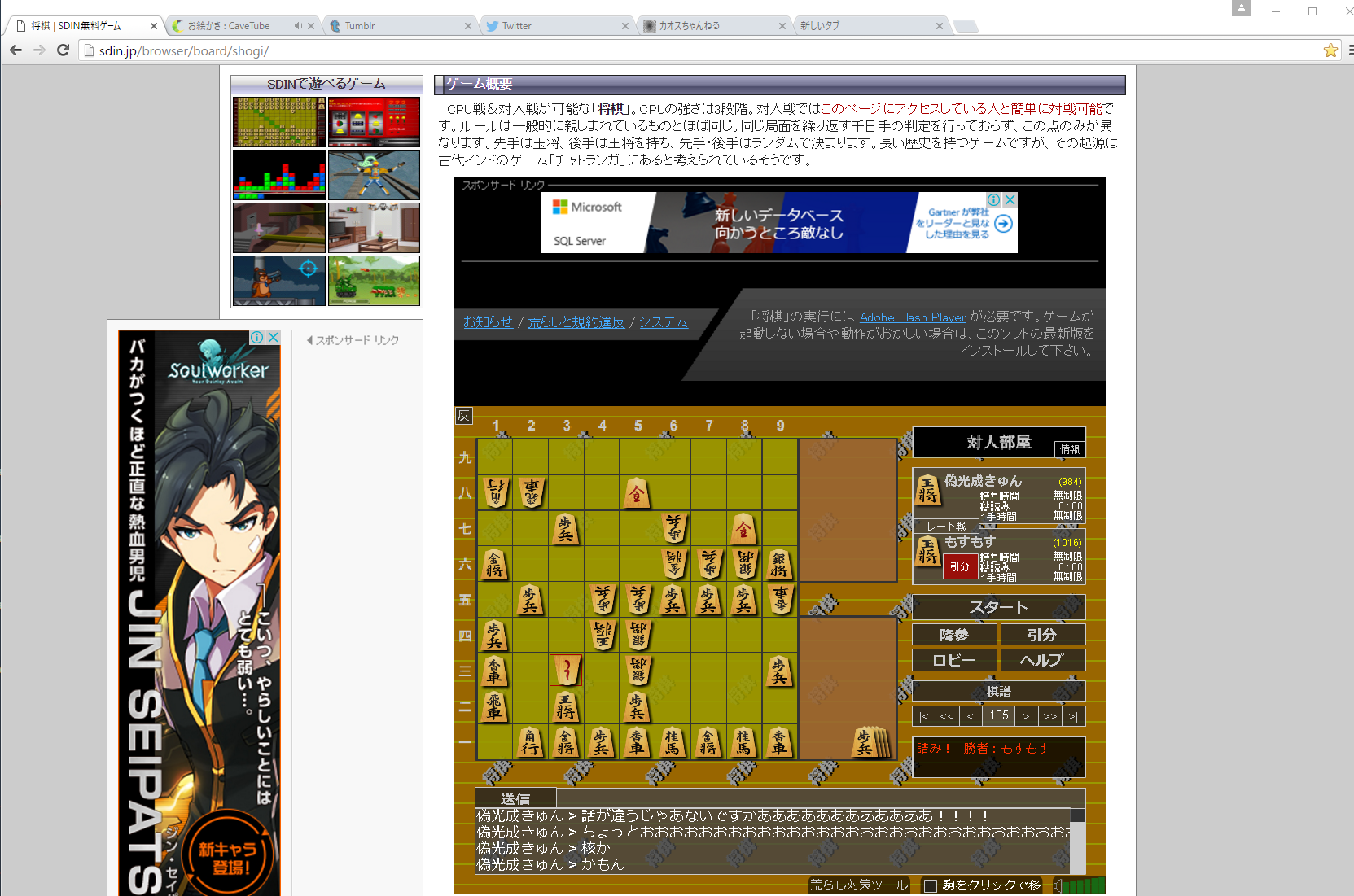This screenshot has width=1354, height=896.
Task: Open the living room escape game thumbnail
Action: click(x=374, y=228)
